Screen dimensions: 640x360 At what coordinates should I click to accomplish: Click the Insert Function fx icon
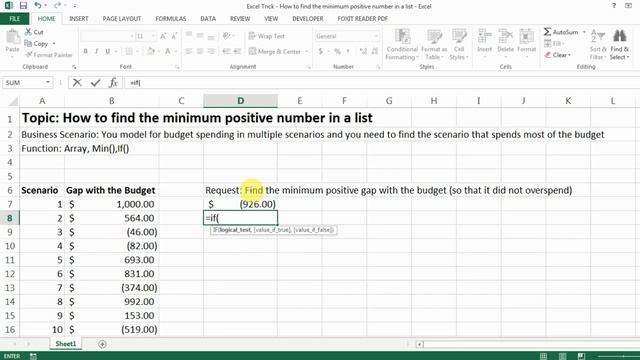coord(113,83)
